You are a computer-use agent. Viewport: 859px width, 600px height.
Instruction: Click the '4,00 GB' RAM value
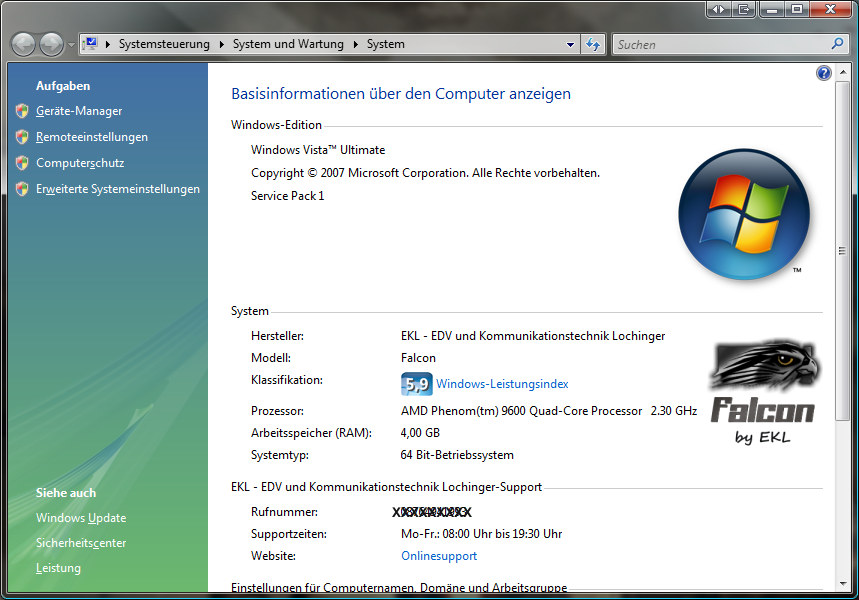[x=420, y=433]
